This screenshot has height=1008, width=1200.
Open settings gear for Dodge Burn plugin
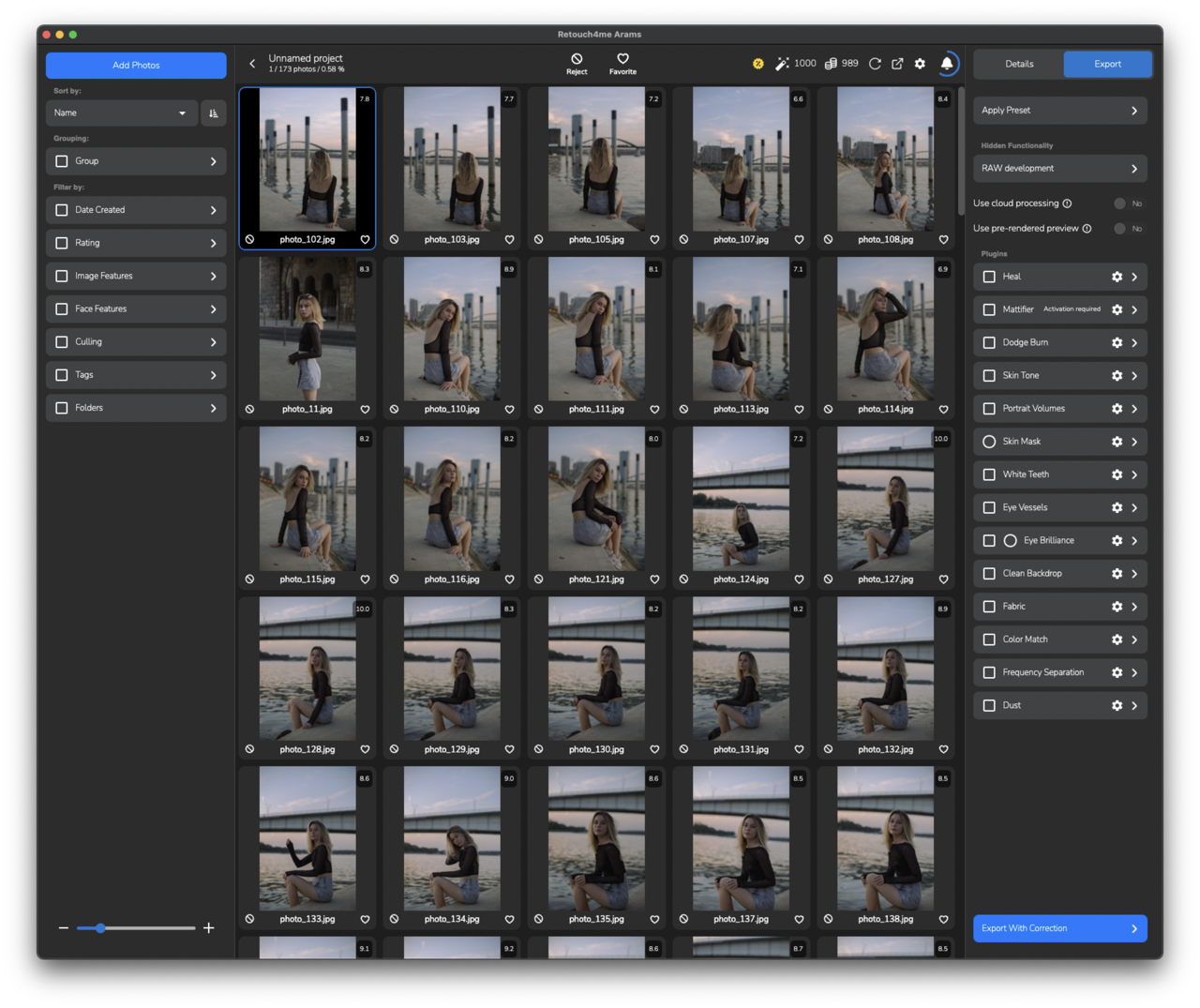[1117, 343]
